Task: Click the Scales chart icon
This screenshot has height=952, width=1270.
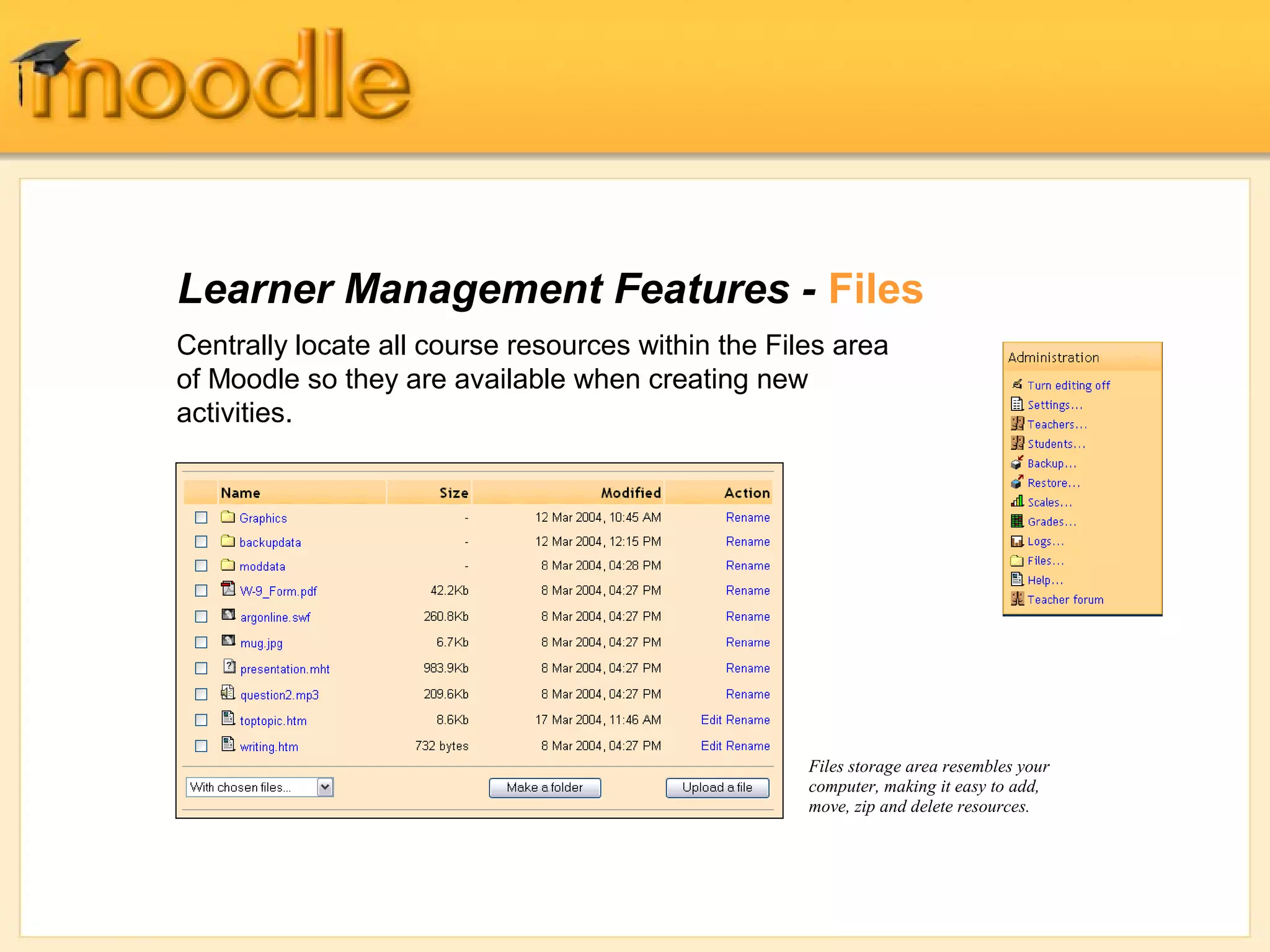Action: pyautogui.click(x=1017, y=501)
